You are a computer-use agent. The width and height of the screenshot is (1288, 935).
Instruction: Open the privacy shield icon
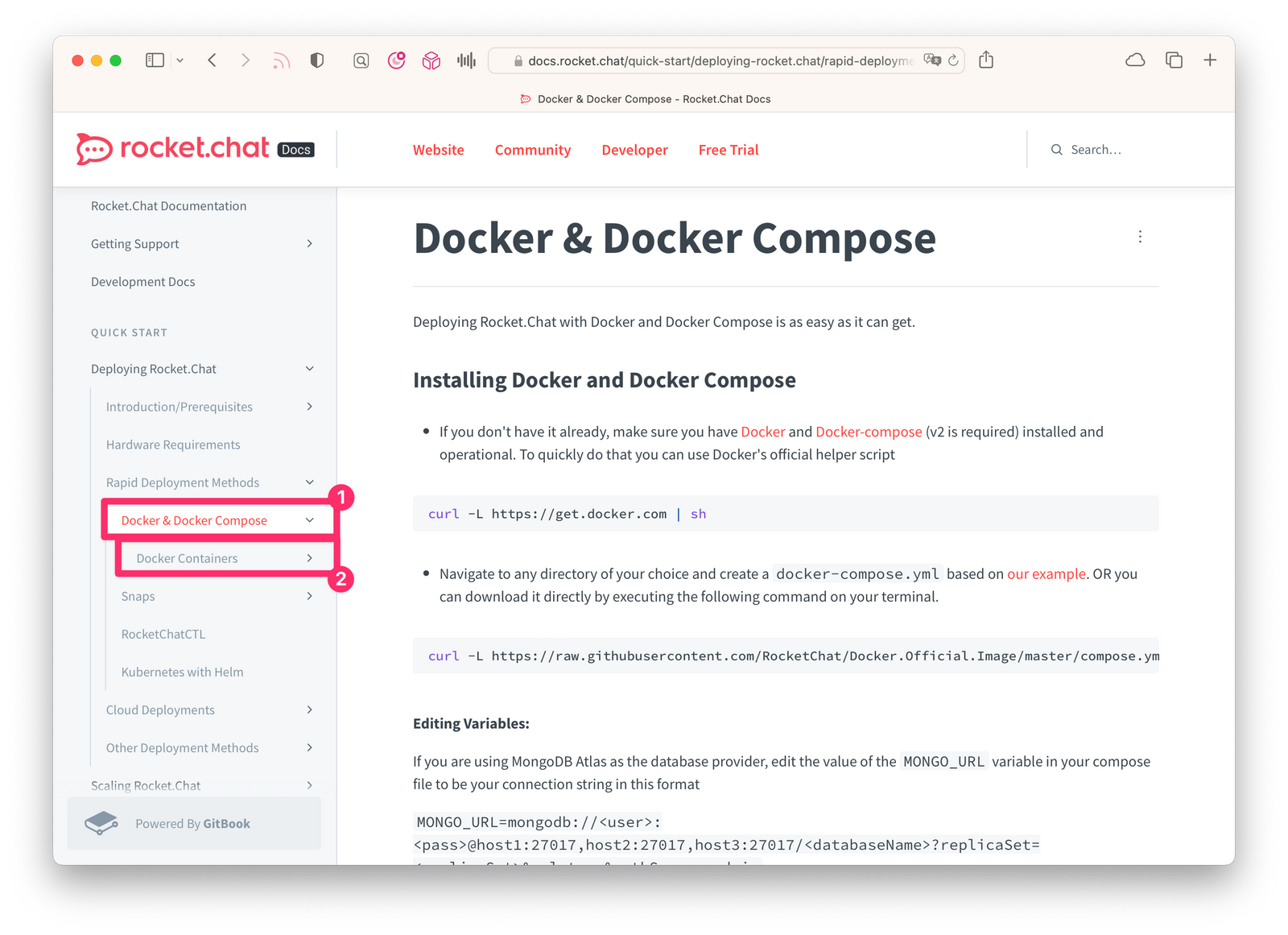(x=317, y=60)
